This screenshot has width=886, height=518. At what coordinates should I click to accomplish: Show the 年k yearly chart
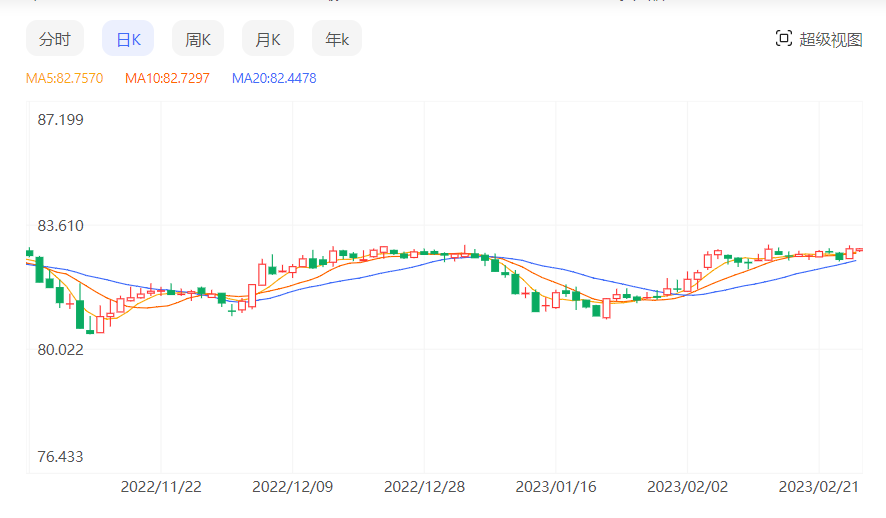(x=337, y=39)
